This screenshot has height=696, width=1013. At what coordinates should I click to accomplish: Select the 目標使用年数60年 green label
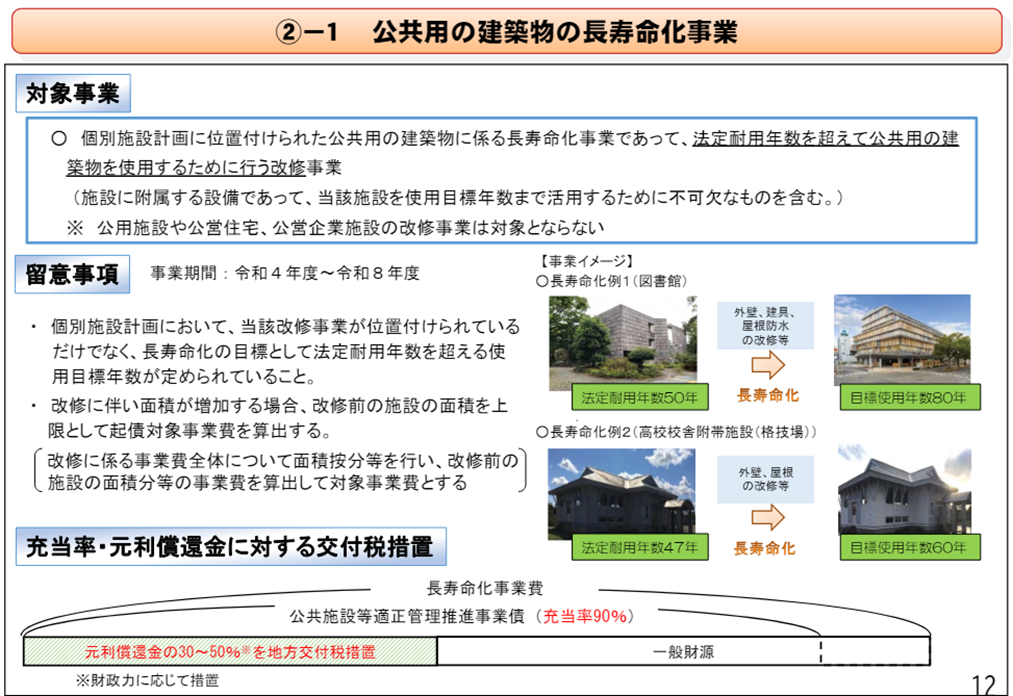(908, 547)
